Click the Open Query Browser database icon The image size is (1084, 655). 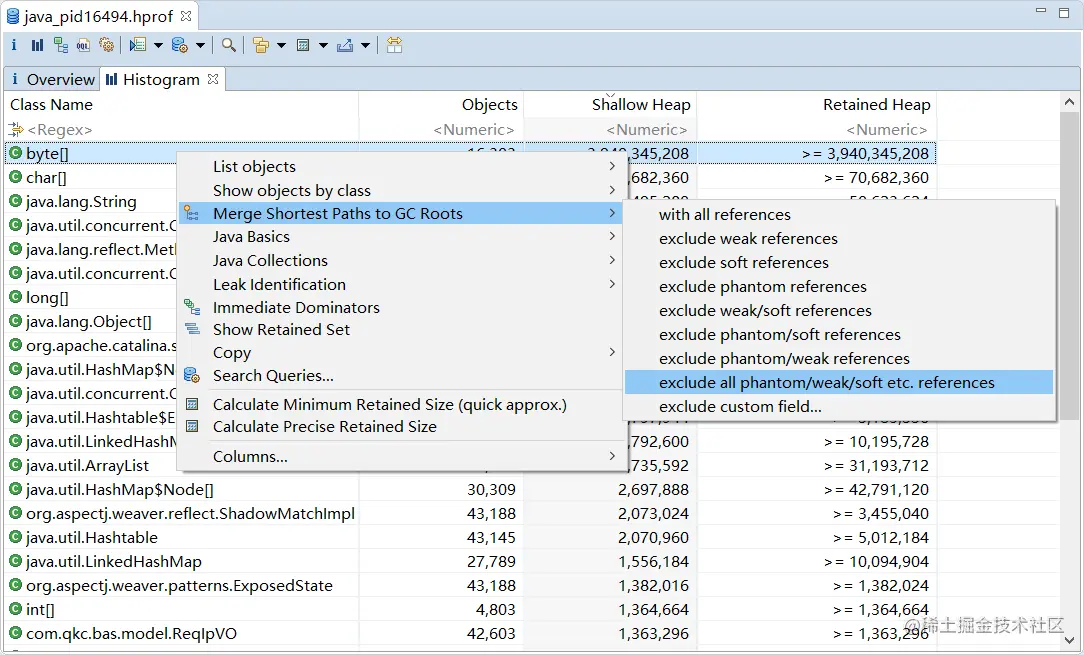click(180, 45)
